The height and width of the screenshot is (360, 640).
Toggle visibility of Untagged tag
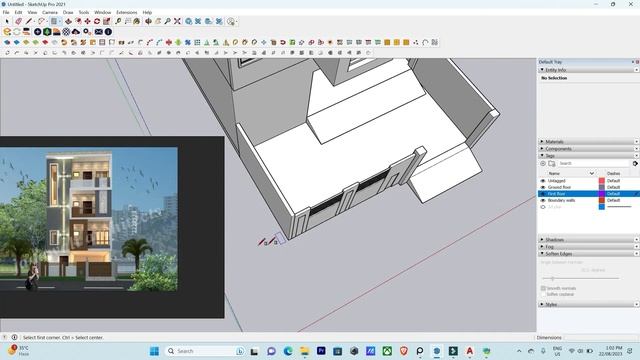(x=543, y=180)
